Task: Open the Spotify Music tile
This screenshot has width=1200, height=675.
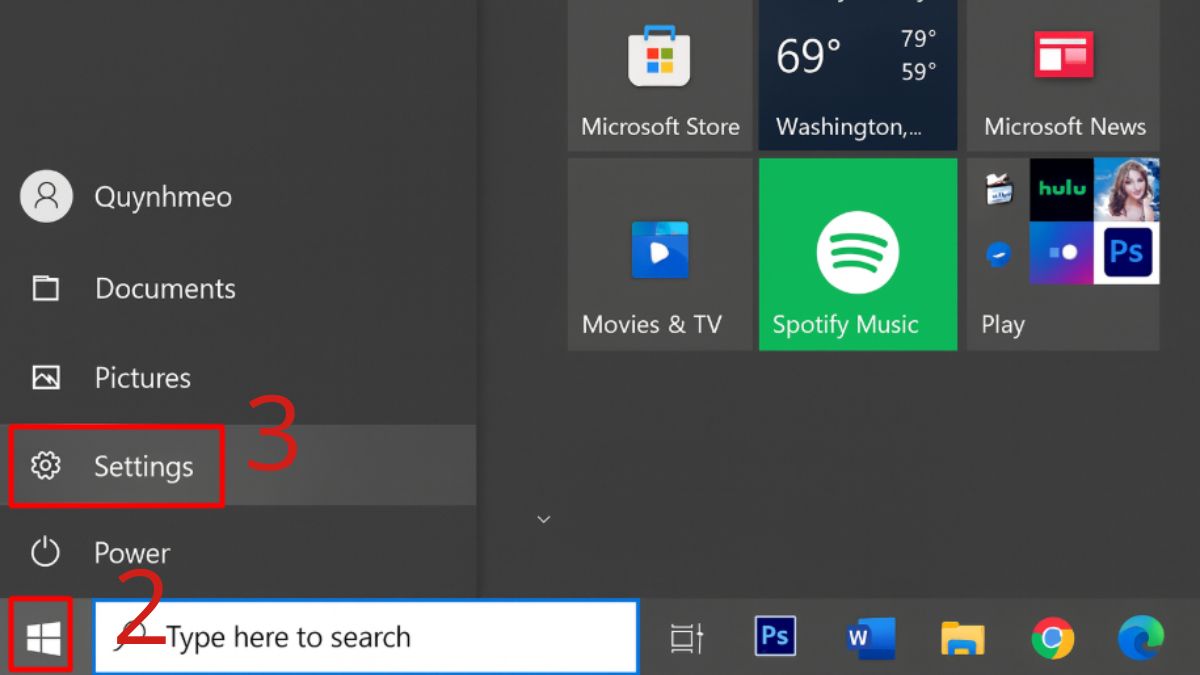Action: click(x=858, y=254)
